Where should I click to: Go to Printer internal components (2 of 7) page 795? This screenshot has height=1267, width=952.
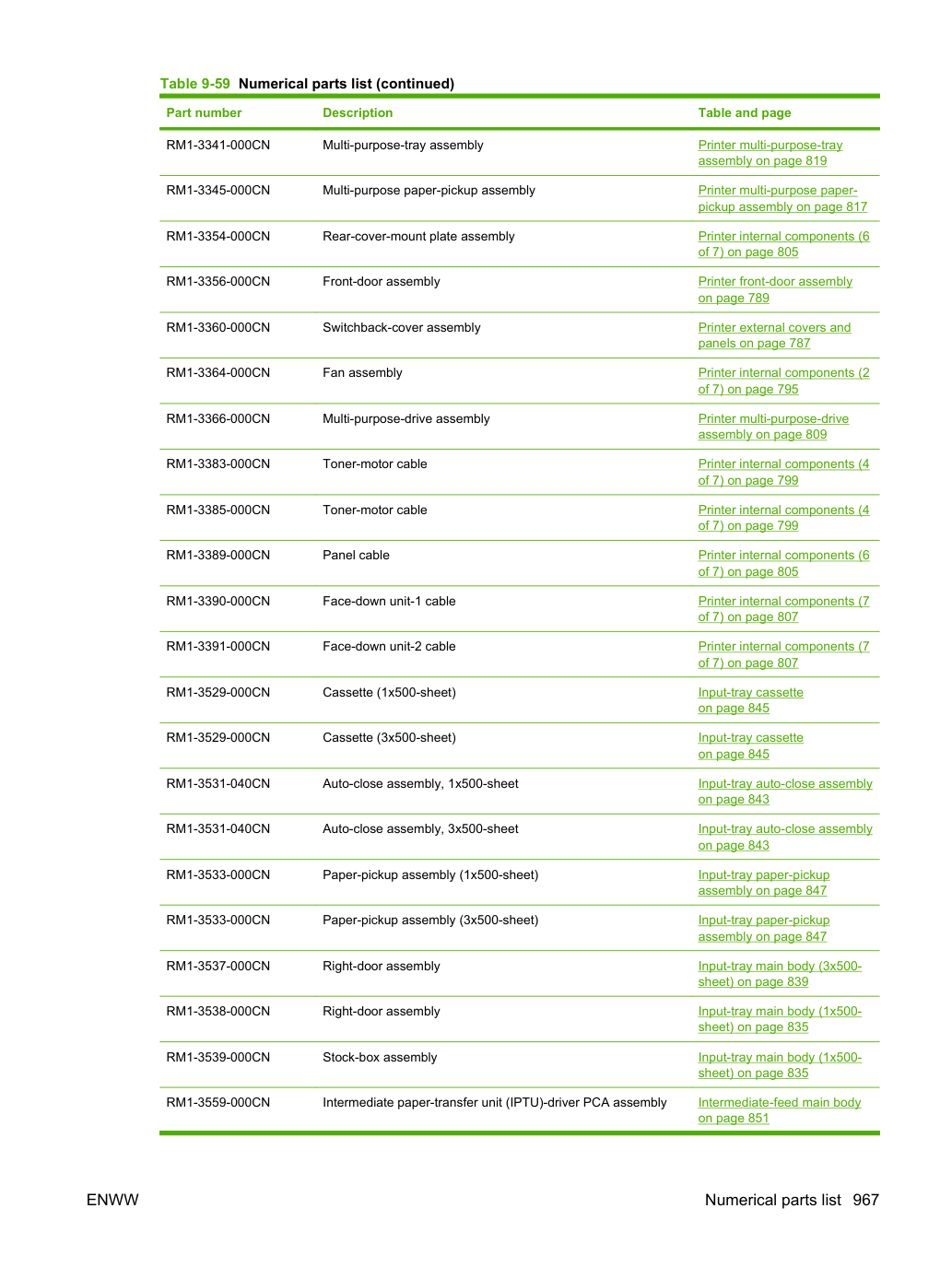pos(783,381)
